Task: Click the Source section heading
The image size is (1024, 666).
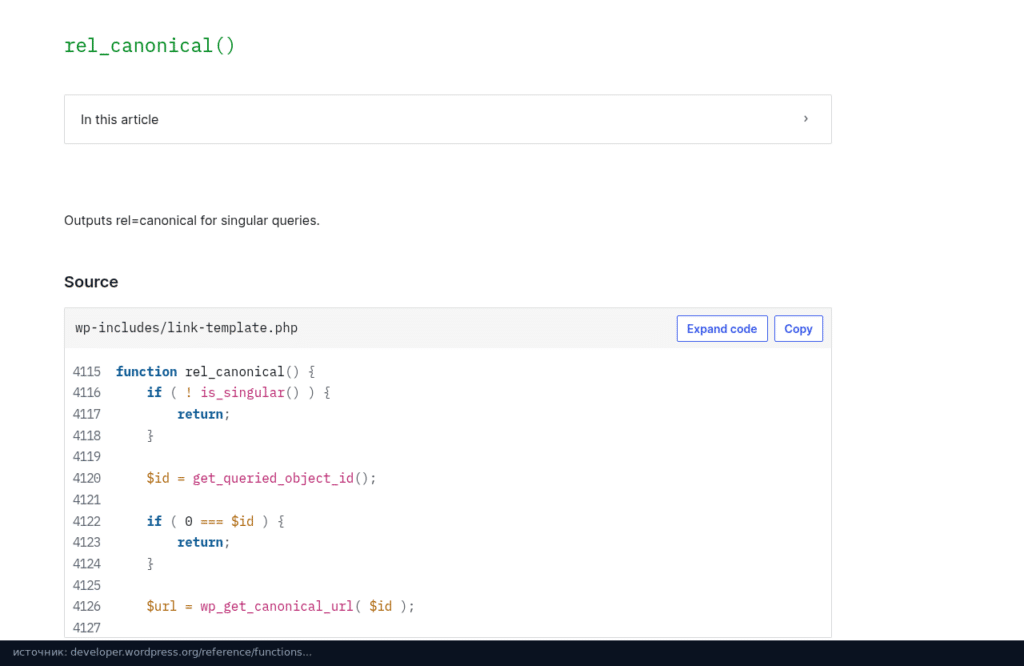Action: pos(91,282)
